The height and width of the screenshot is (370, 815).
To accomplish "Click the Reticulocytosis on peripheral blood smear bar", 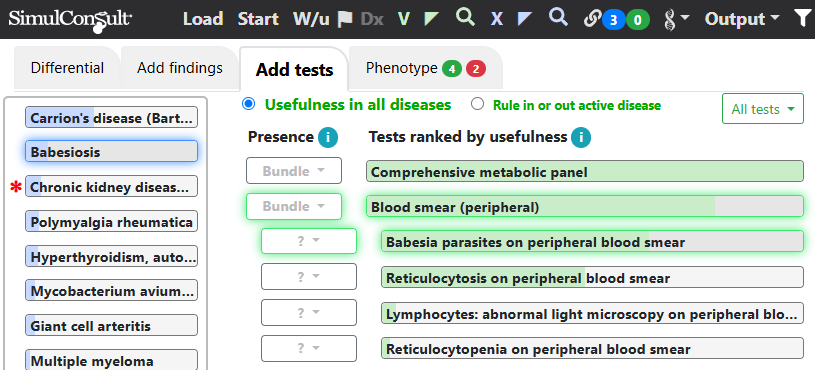I will coord(592,278).
